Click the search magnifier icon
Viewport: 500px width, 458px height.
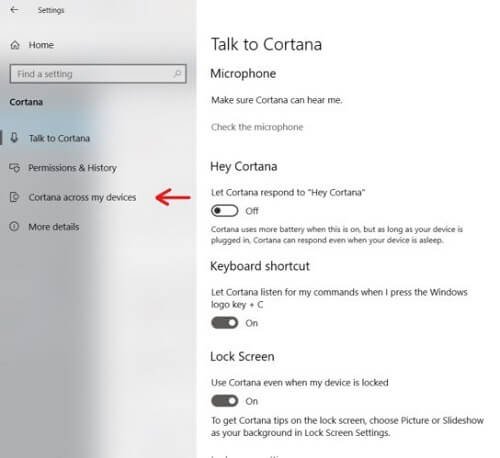click(178, 73)
